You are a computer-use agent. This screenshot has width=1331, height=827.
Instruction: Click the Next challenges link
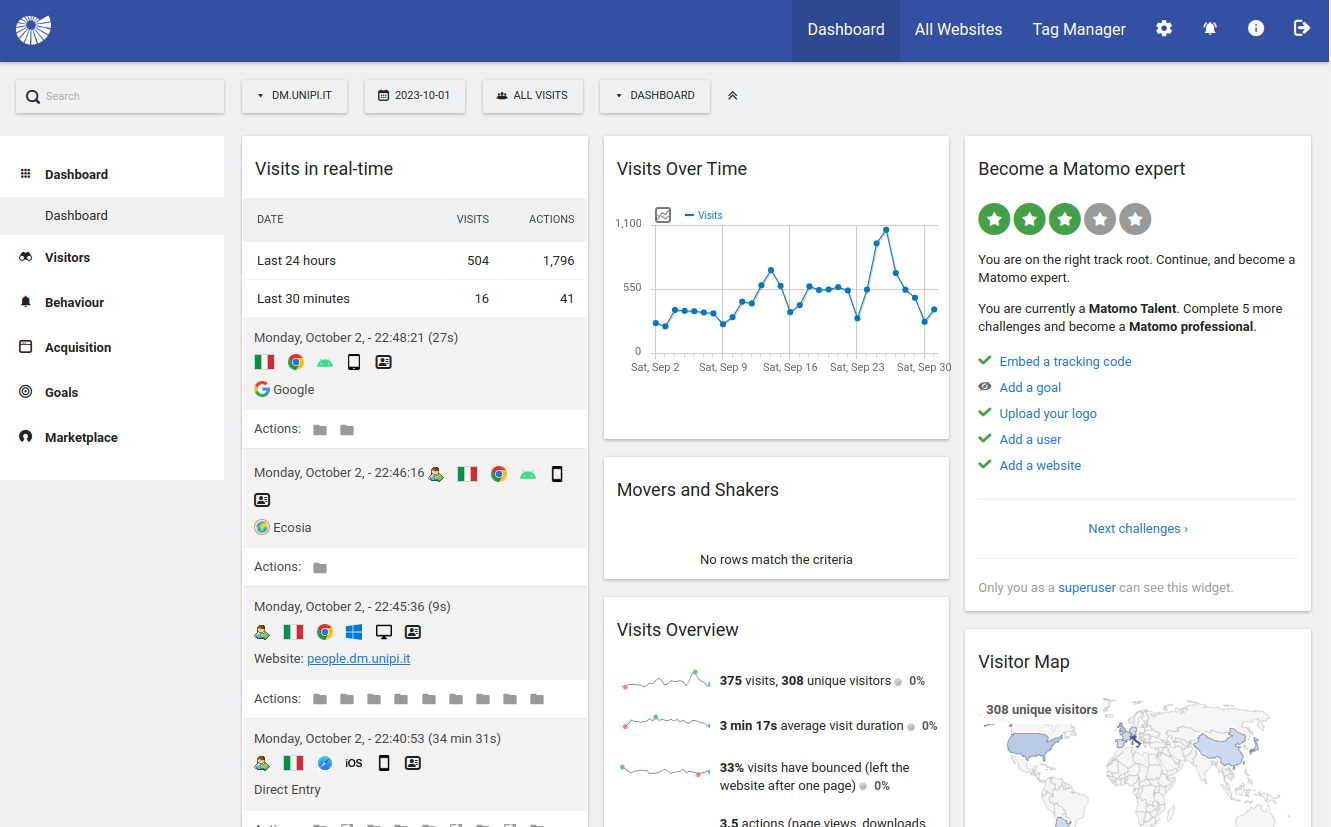click(1138, 528)
